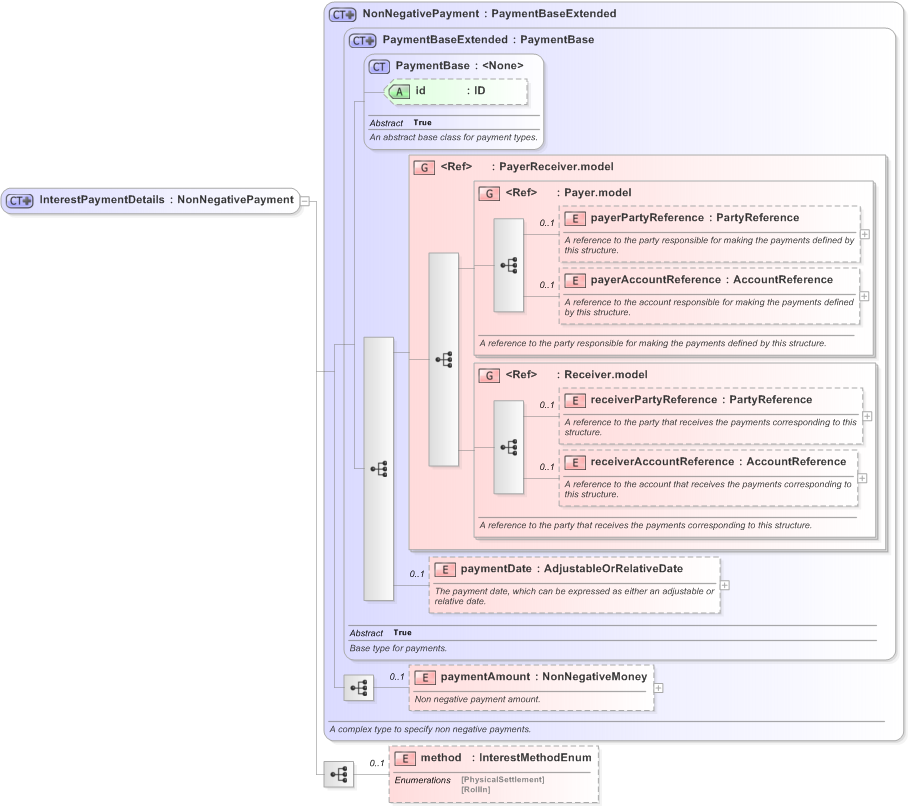908x807 pixels.
Task: Click the CT icon of NonNegativePayment
Action: pyautogui.click(x=342, y=14)
